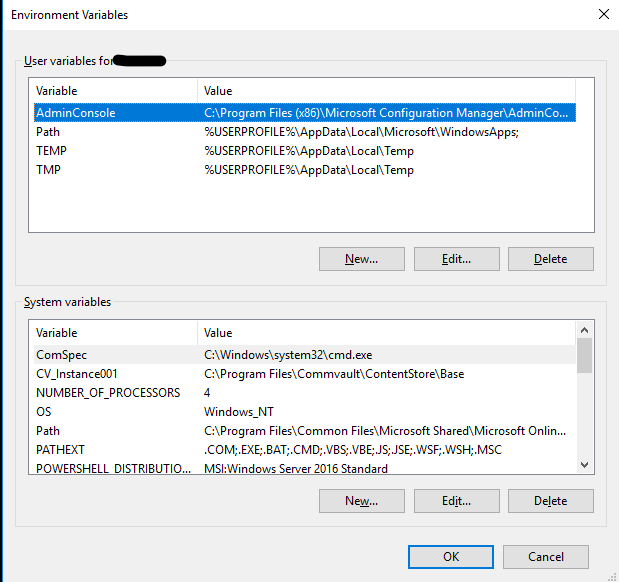Viewport: 619px width, 582px height.
Task: Dismiss the dialog with Cancel
Action: coord(546,557)
